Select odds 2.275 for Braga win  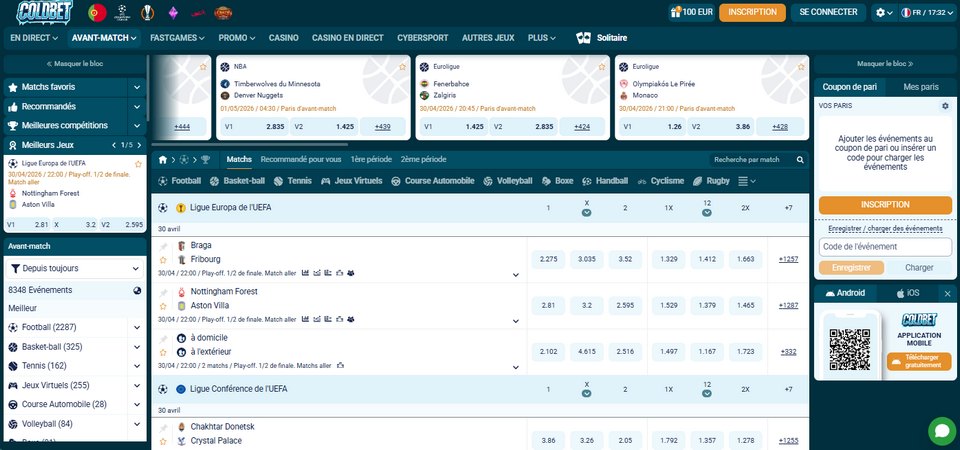click(x=549, y=260)
